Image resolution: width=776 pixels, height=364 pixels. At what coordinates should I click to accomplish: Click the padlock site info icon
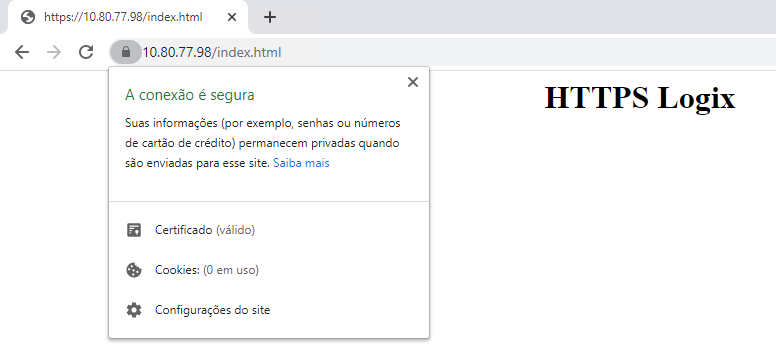pyautogui.click(x=126, y=52)
